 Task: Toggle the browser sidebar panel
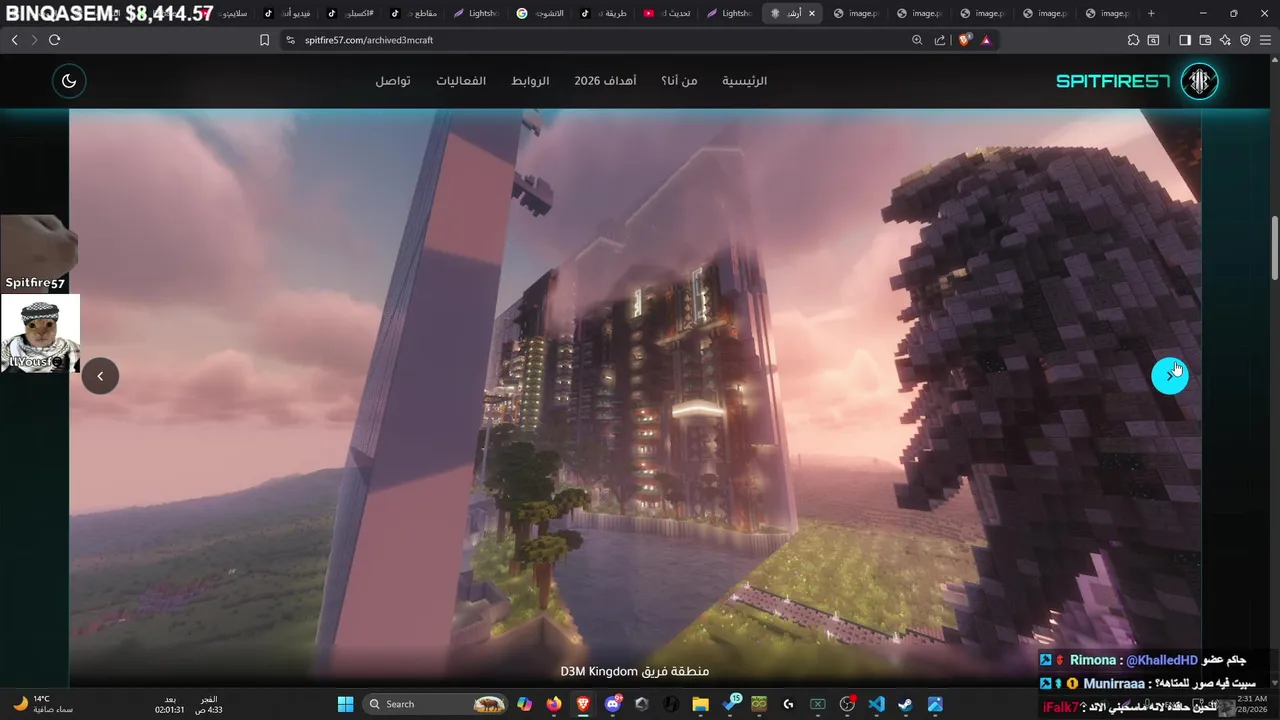[x=1185, y=40]
